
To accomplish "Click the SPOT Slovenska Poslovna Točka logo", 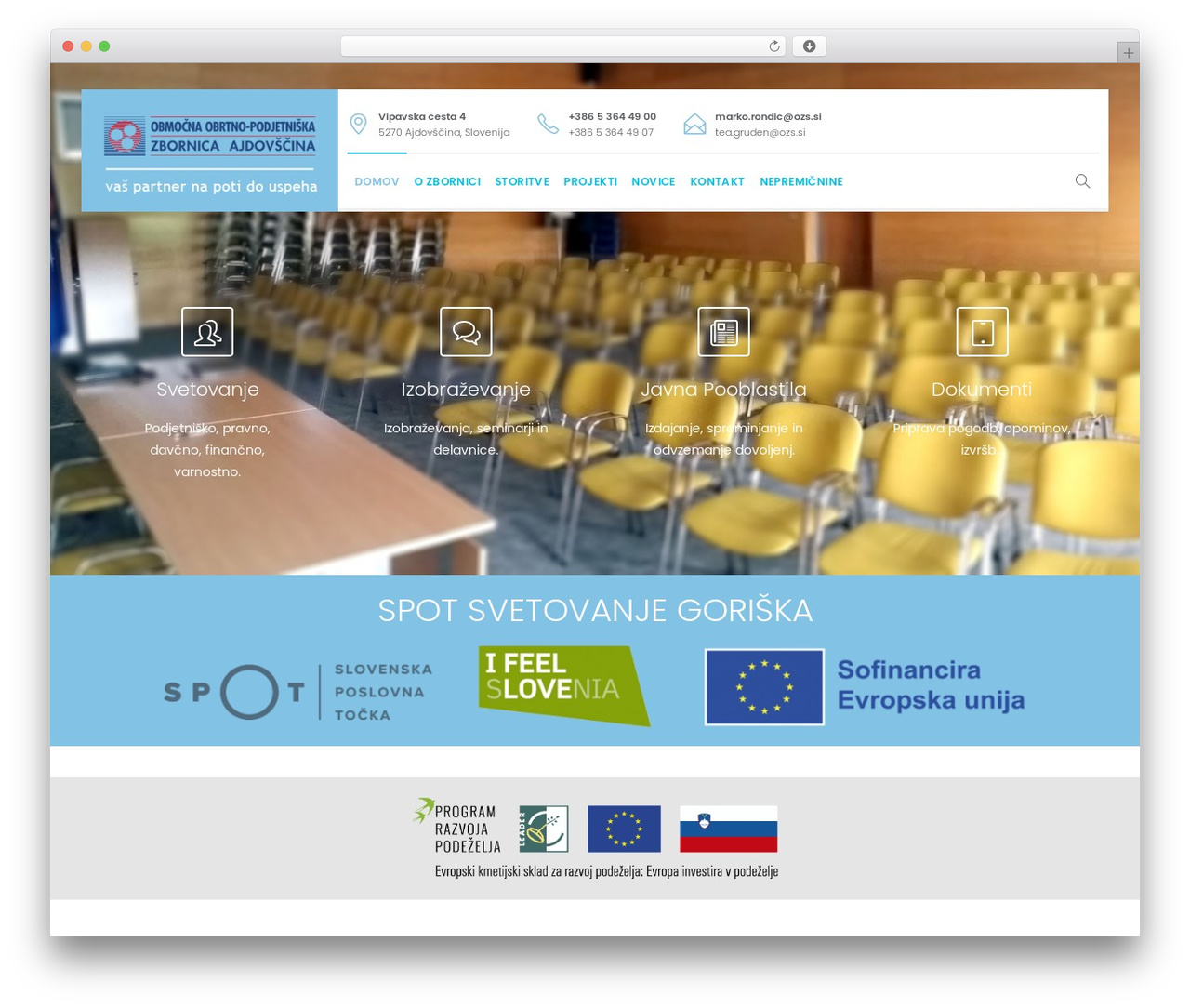I will (297, 692).
